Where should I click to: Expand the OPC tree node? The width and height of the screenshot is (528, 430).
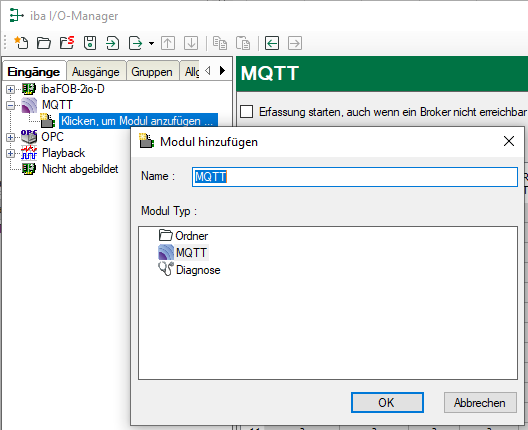(x=10, y=137)
